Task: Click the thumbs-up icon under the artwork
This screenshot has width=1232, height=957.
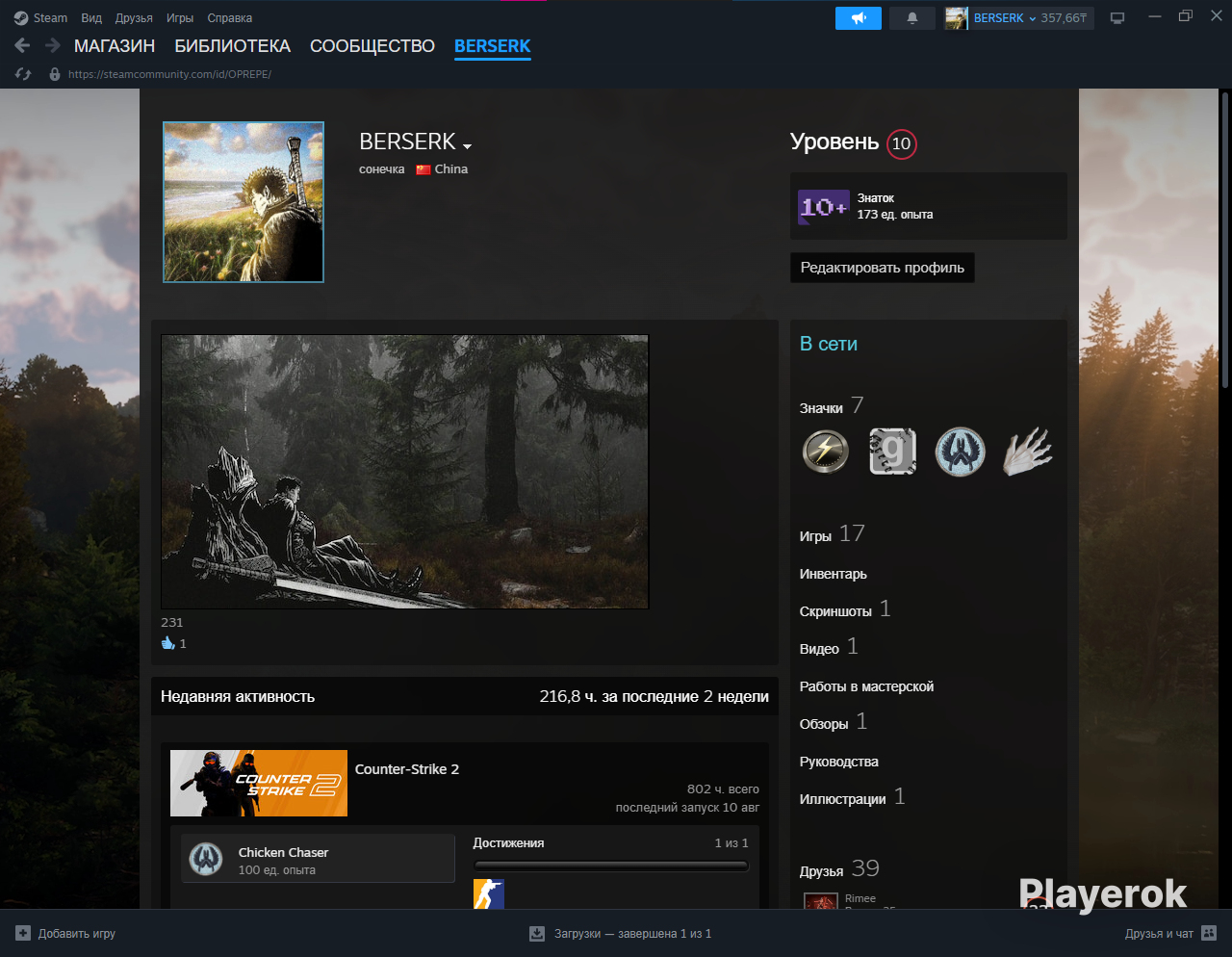Action: click(168, 643)
